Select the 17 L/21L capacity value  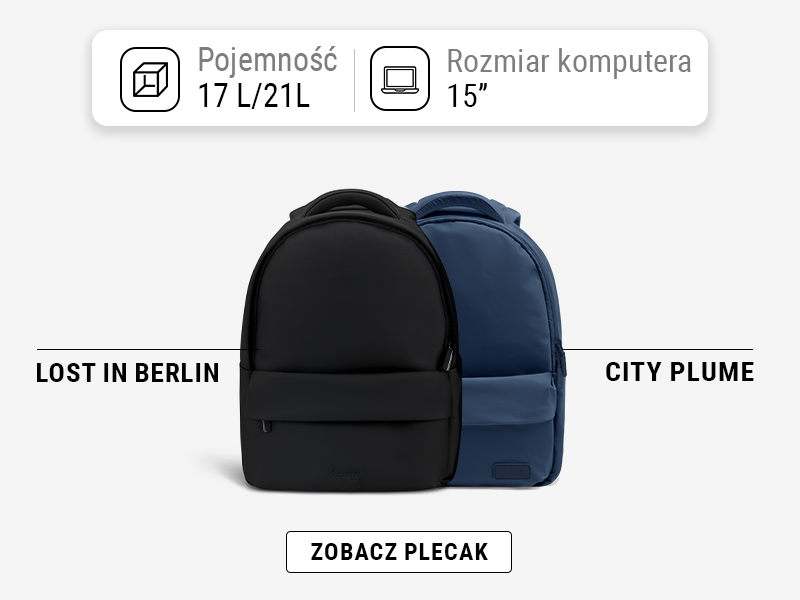tap(254, 95)
